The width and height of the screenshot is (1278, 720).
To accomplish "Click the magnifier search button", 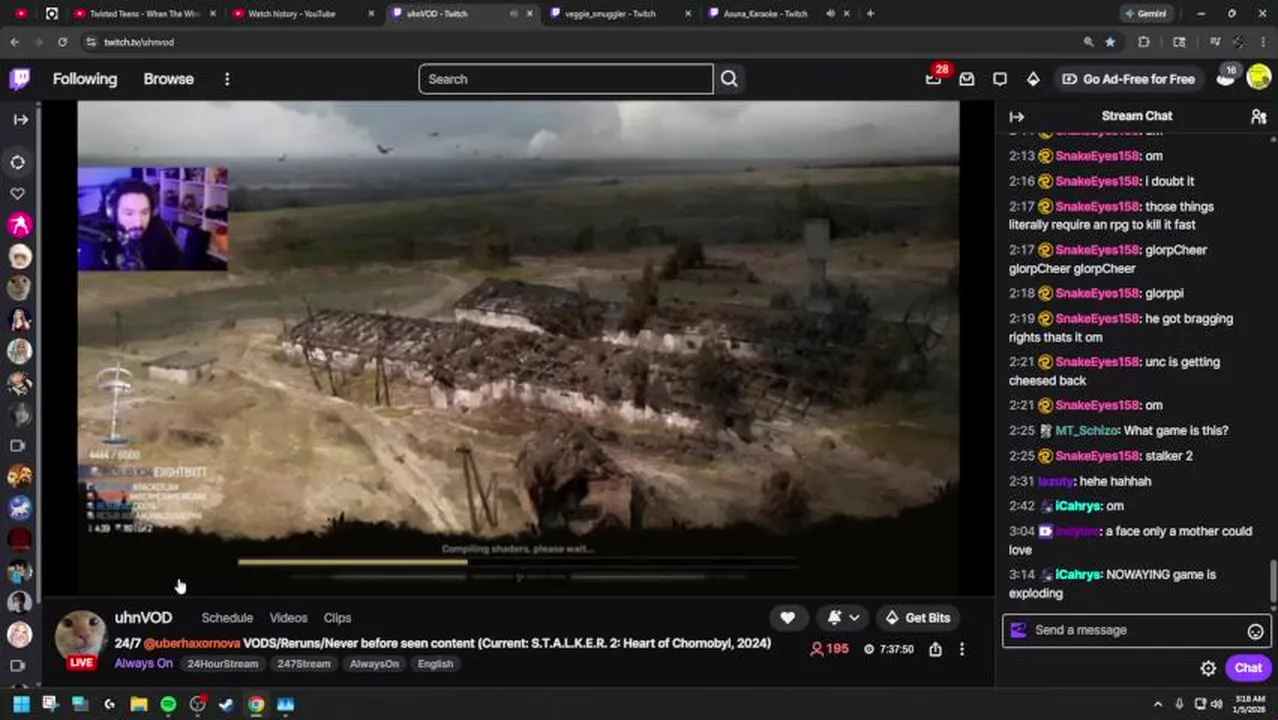I will 729,79.
